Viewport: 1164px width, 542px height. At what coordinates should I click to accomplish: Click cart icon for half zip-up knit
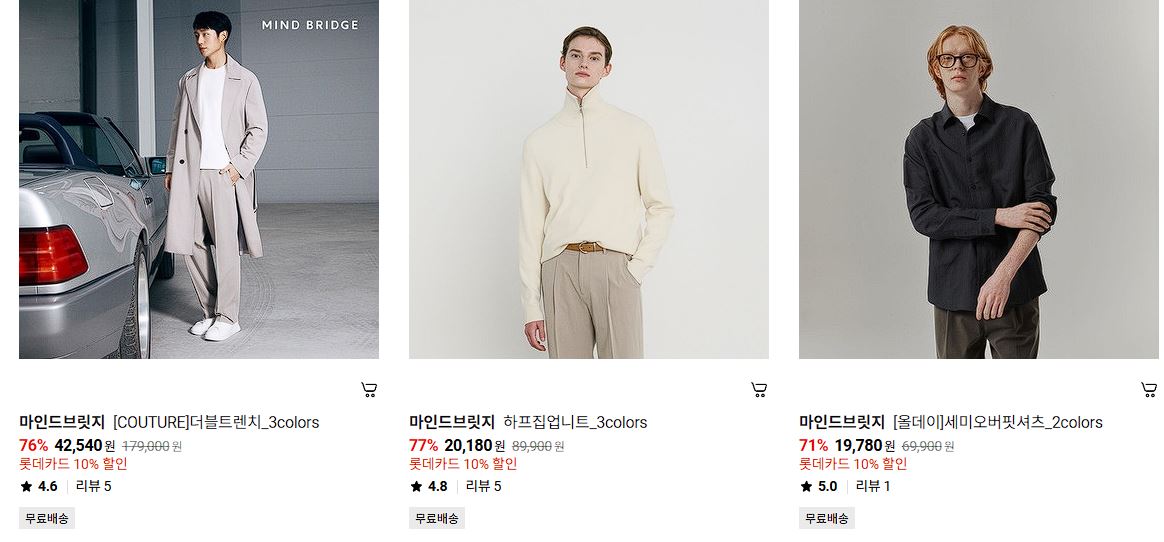click(759, 389)
